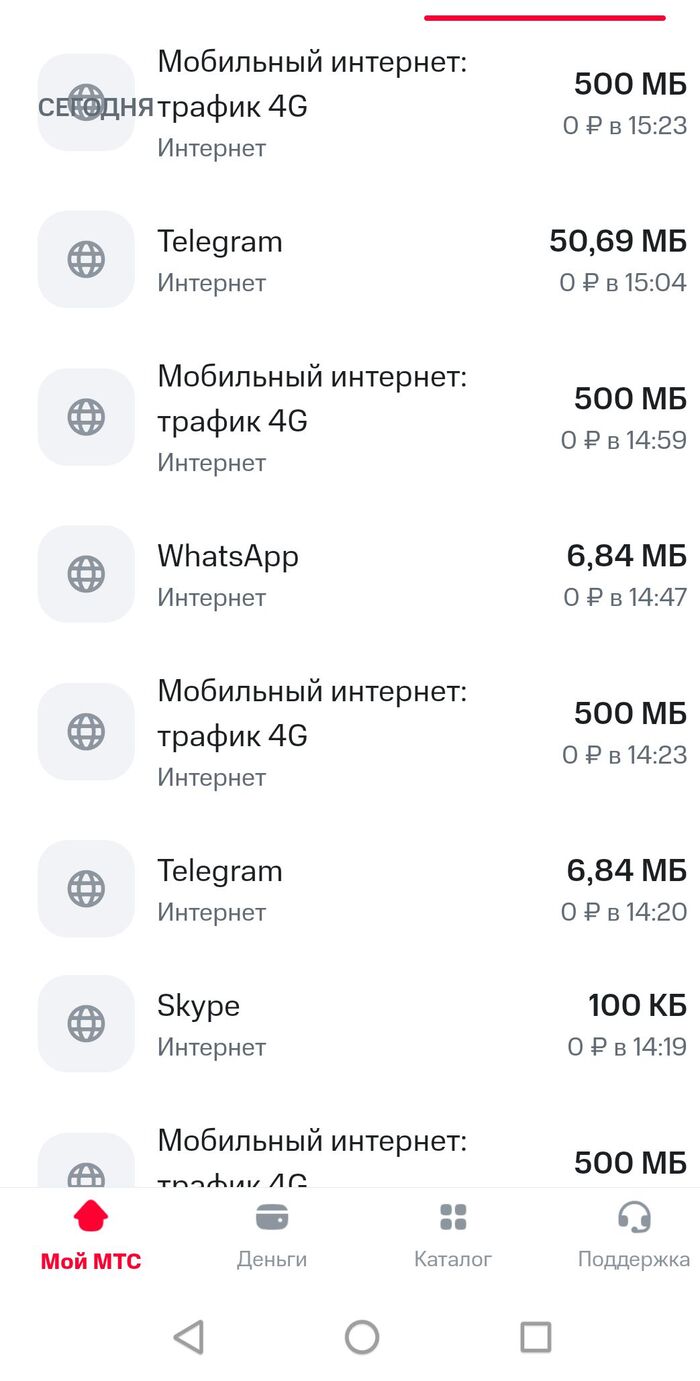Open the Мой МТС home tab
The image size is (700, 1381).
tap(91, 1235)
